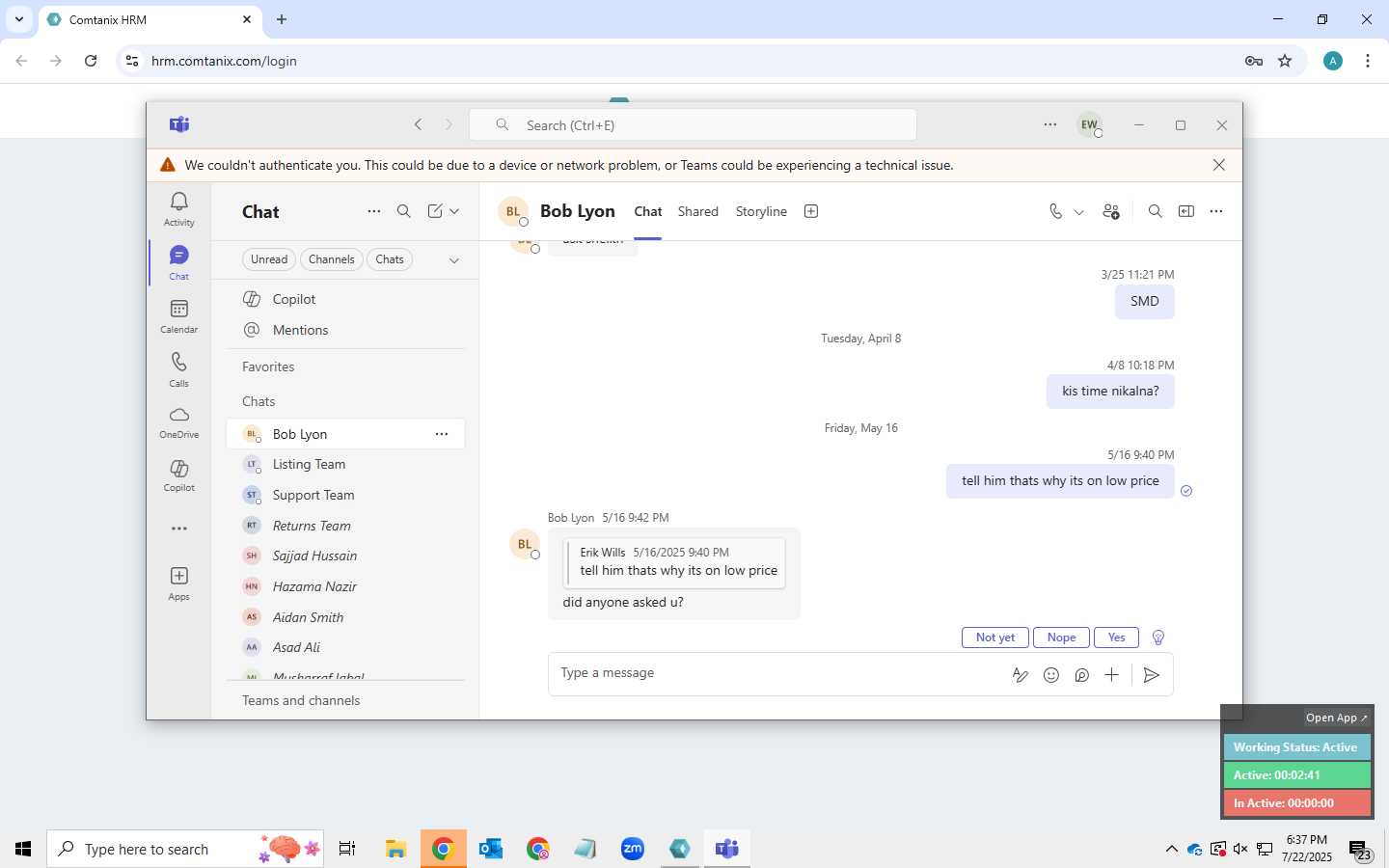Open the Hazama Nazir chat

point(345,586)
